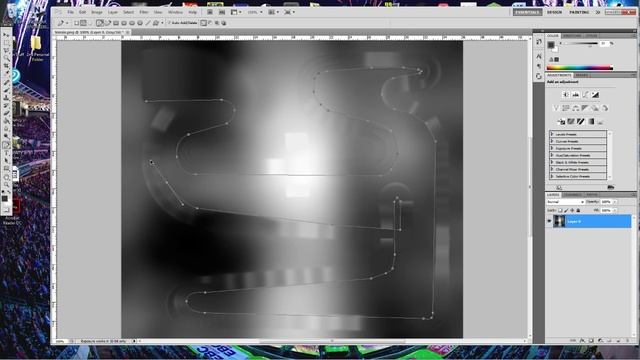Create a new layer from Layers panel

618,340
